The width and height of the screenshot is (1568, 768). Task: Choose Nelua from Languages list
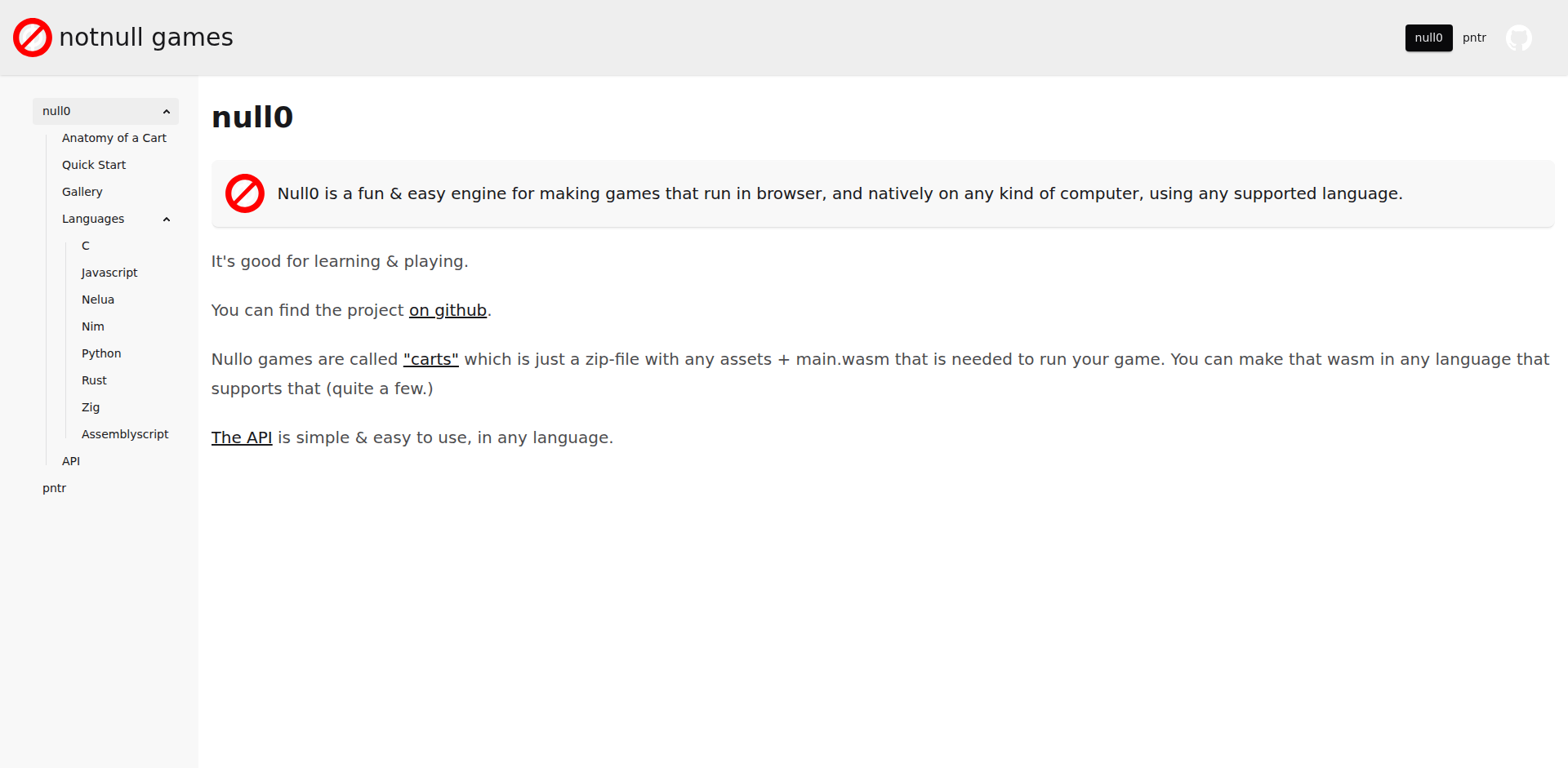(98, 300)
